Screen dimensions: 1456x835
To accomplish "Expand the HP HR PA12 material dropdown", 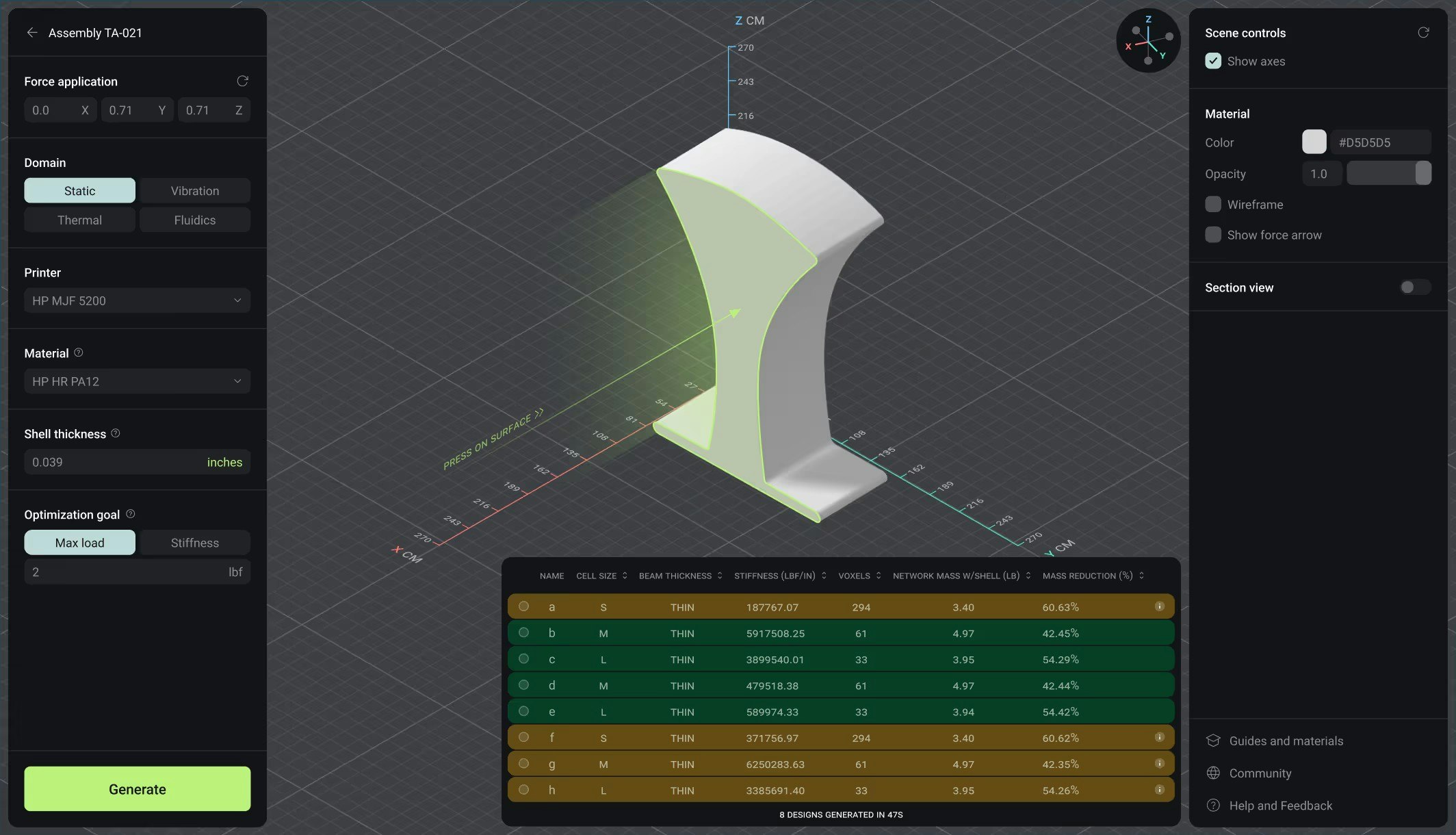I will pos(137,381).
